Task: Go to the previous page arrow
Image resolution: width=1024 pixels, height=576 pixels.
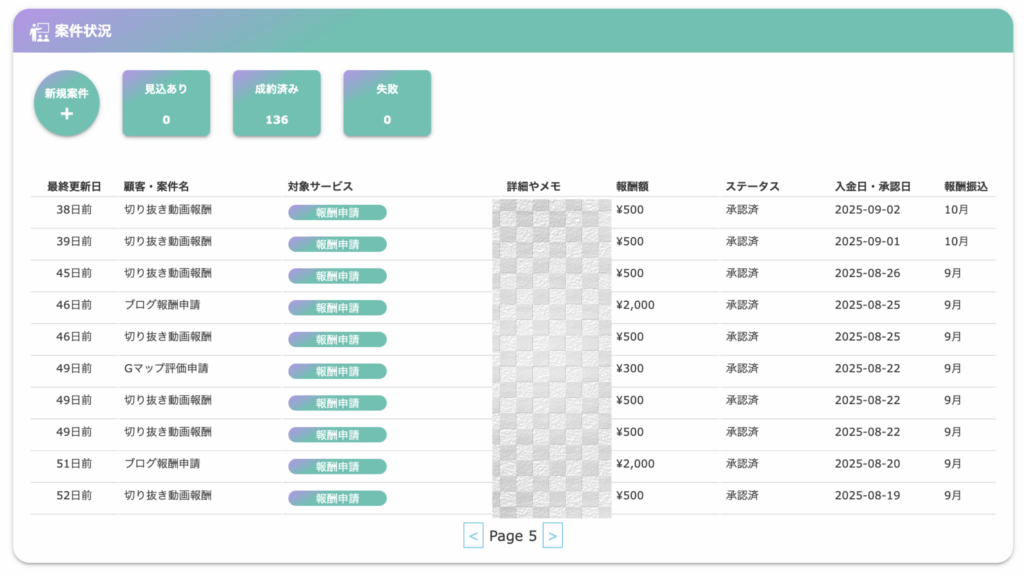Action: (474, 536)
